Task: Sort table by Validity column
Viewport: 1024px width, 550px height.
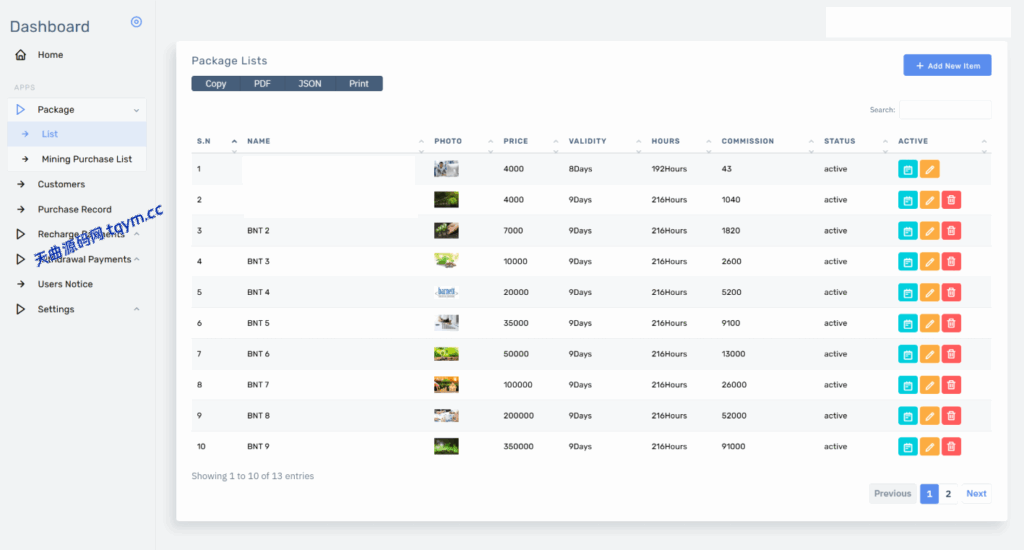Action: pos(603,141)
